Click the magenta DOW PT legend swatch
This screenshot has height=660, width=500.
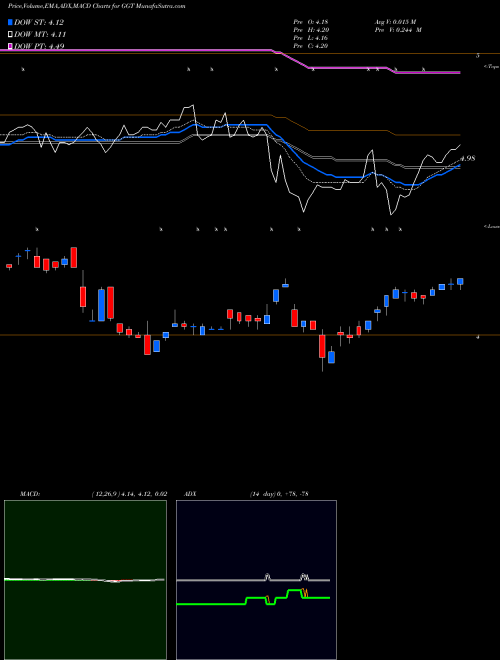tap(11, 46)
